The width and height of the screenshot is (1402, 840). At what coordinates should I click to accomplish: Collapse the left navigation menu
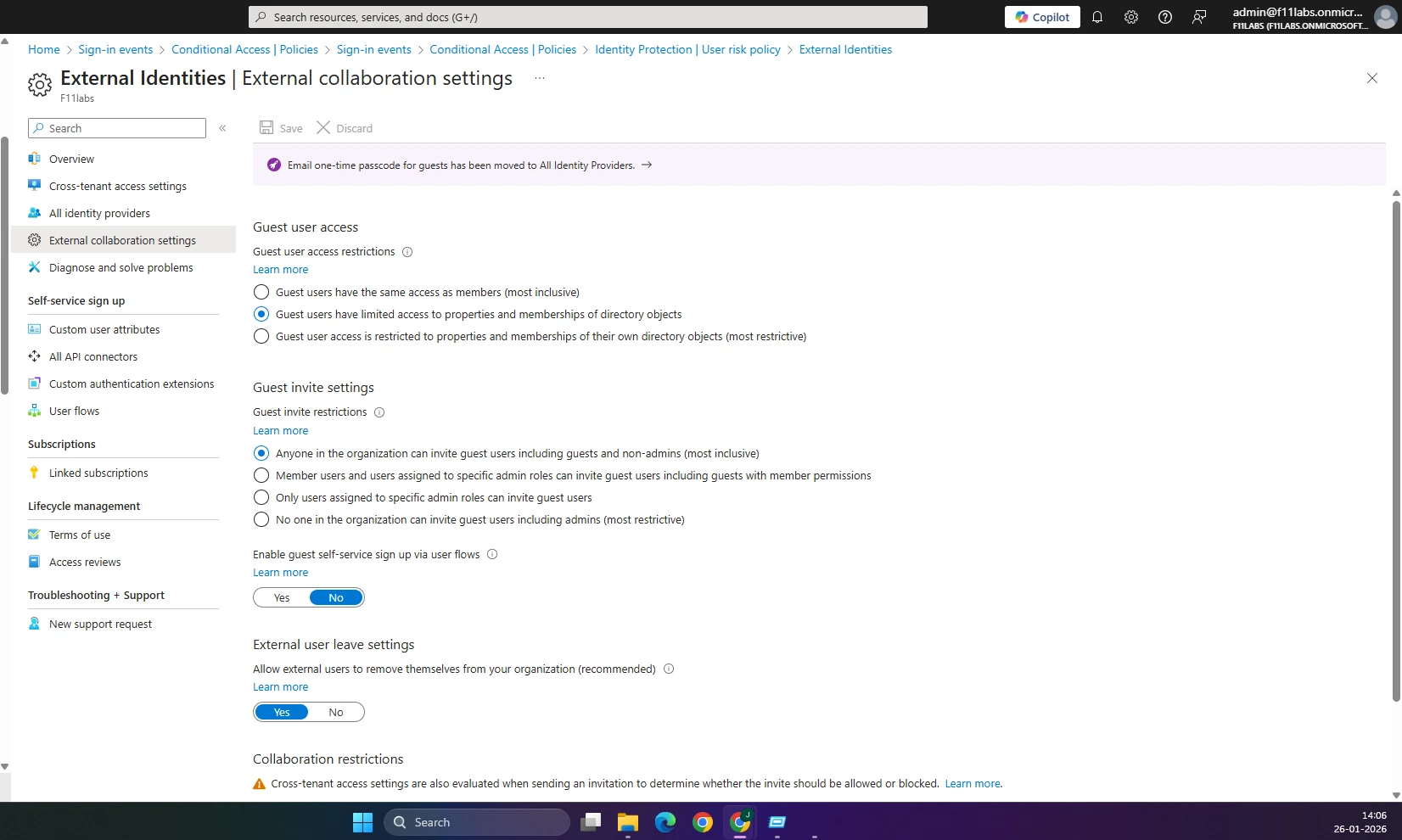222,128
